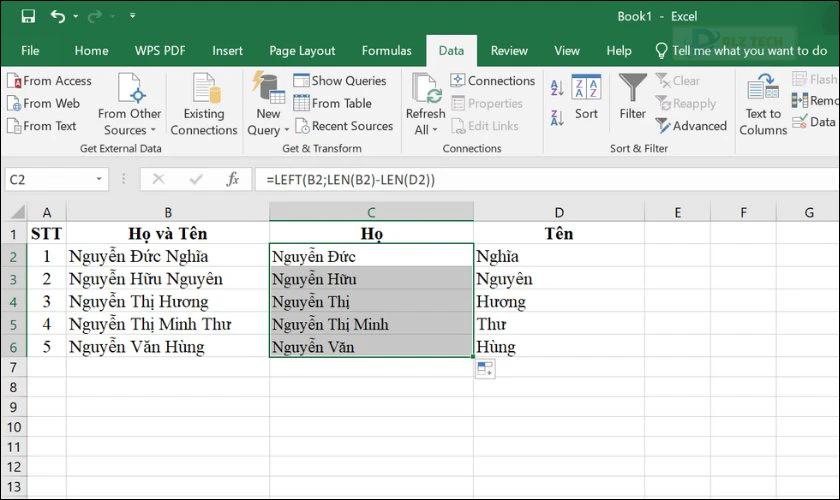Viewport: 840px width, 500px height.
Task: Click header cell Họ và Tên
Action: click(x=168, y=234)
